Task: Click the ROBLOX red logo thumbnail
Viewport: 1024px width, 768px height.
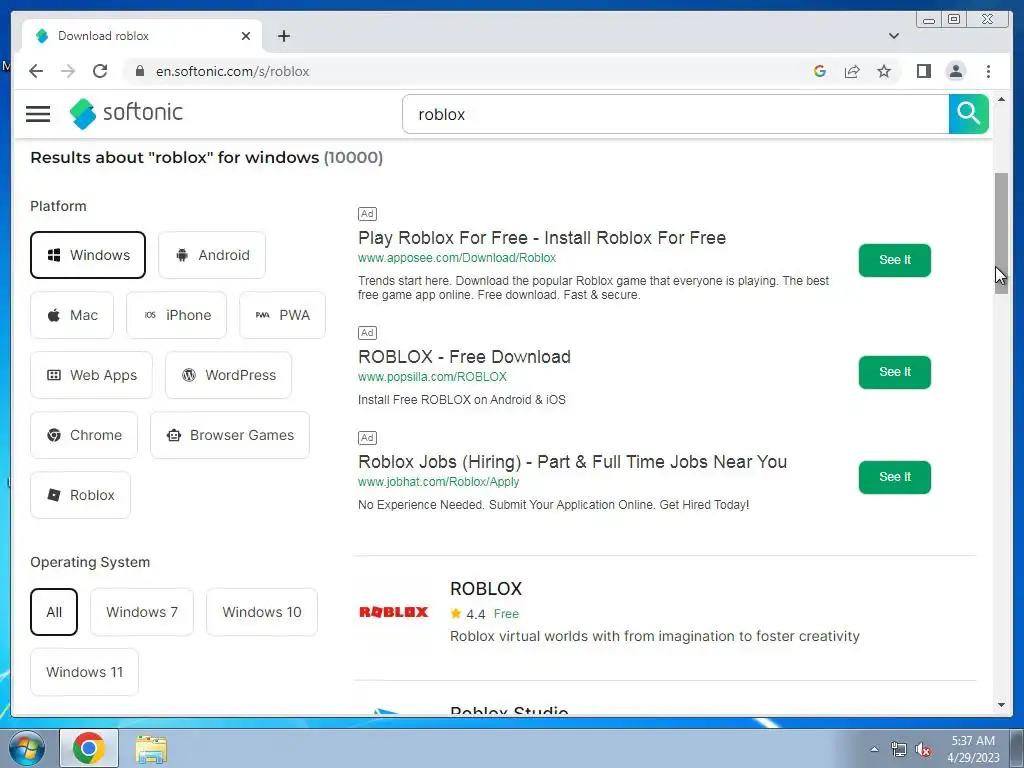Action: (394, 612)
